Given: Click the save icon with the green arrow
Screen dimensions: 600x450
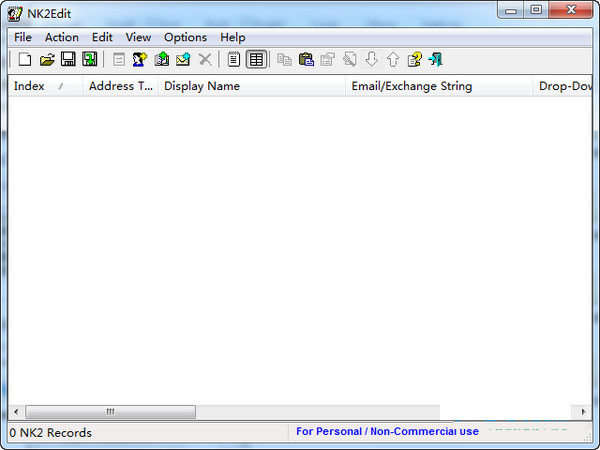Looking at the screenshot, I should [90, 59].
